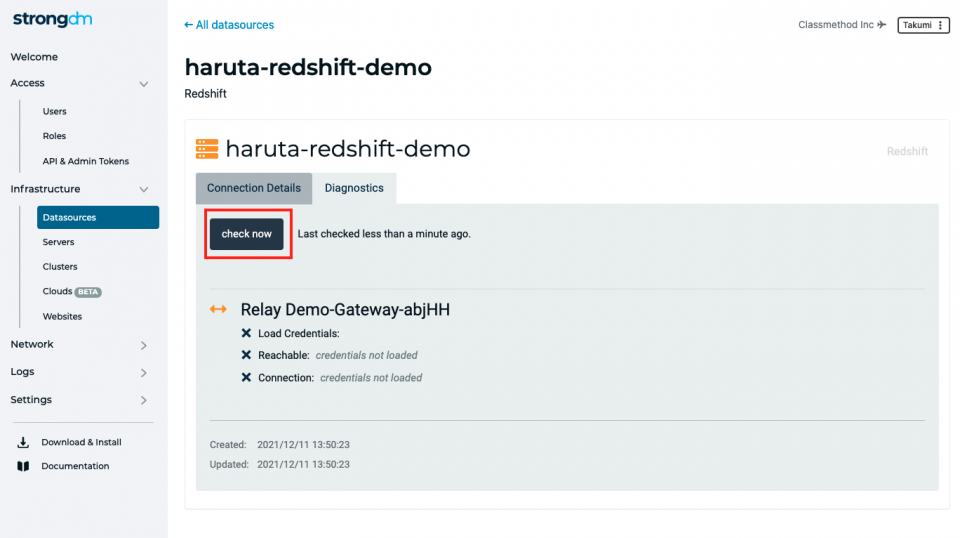Viewport: 960px width, 538px height.
Task: Expand the Settings section chevron
Action: click(144, 400)
